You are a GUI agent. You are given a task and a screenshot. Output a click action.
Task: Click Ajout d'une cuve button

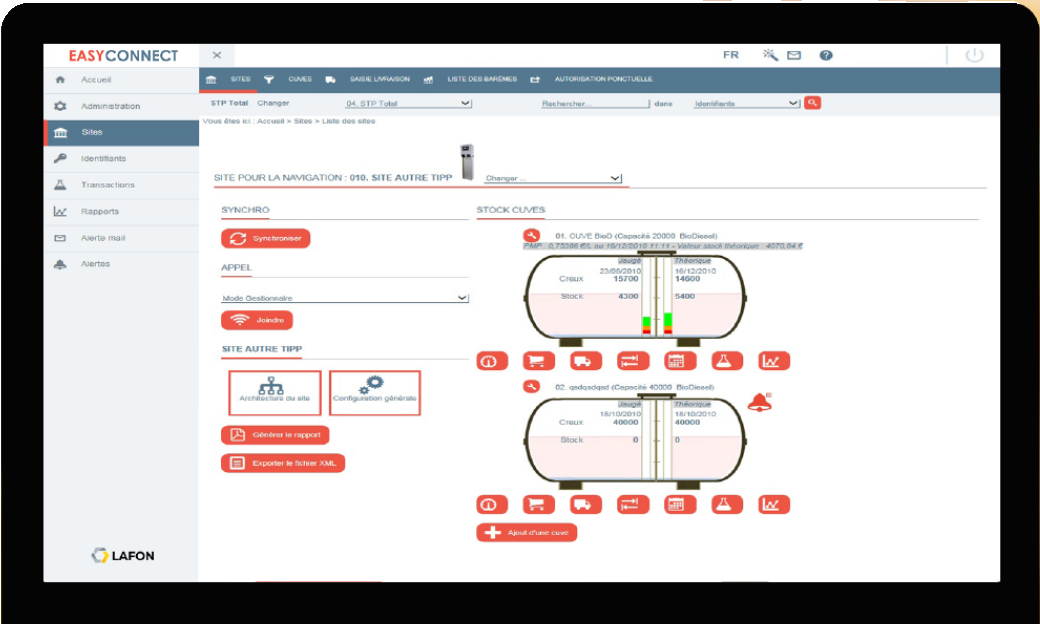(x=527, y=533)
